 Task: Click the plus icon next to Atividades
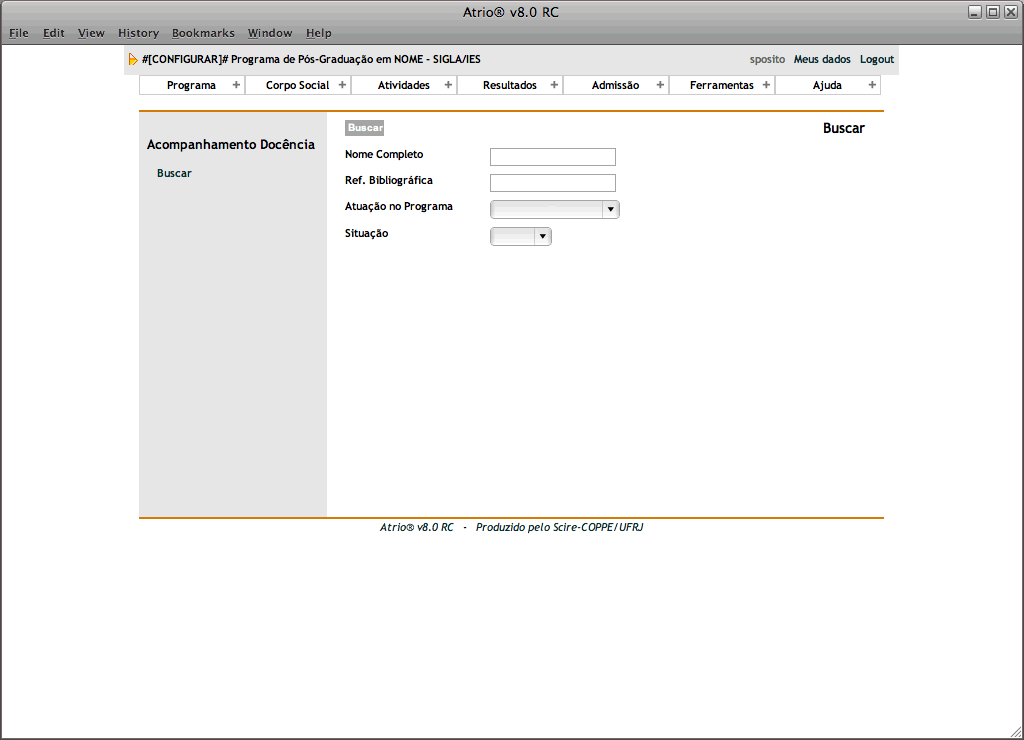pos(448,85)
